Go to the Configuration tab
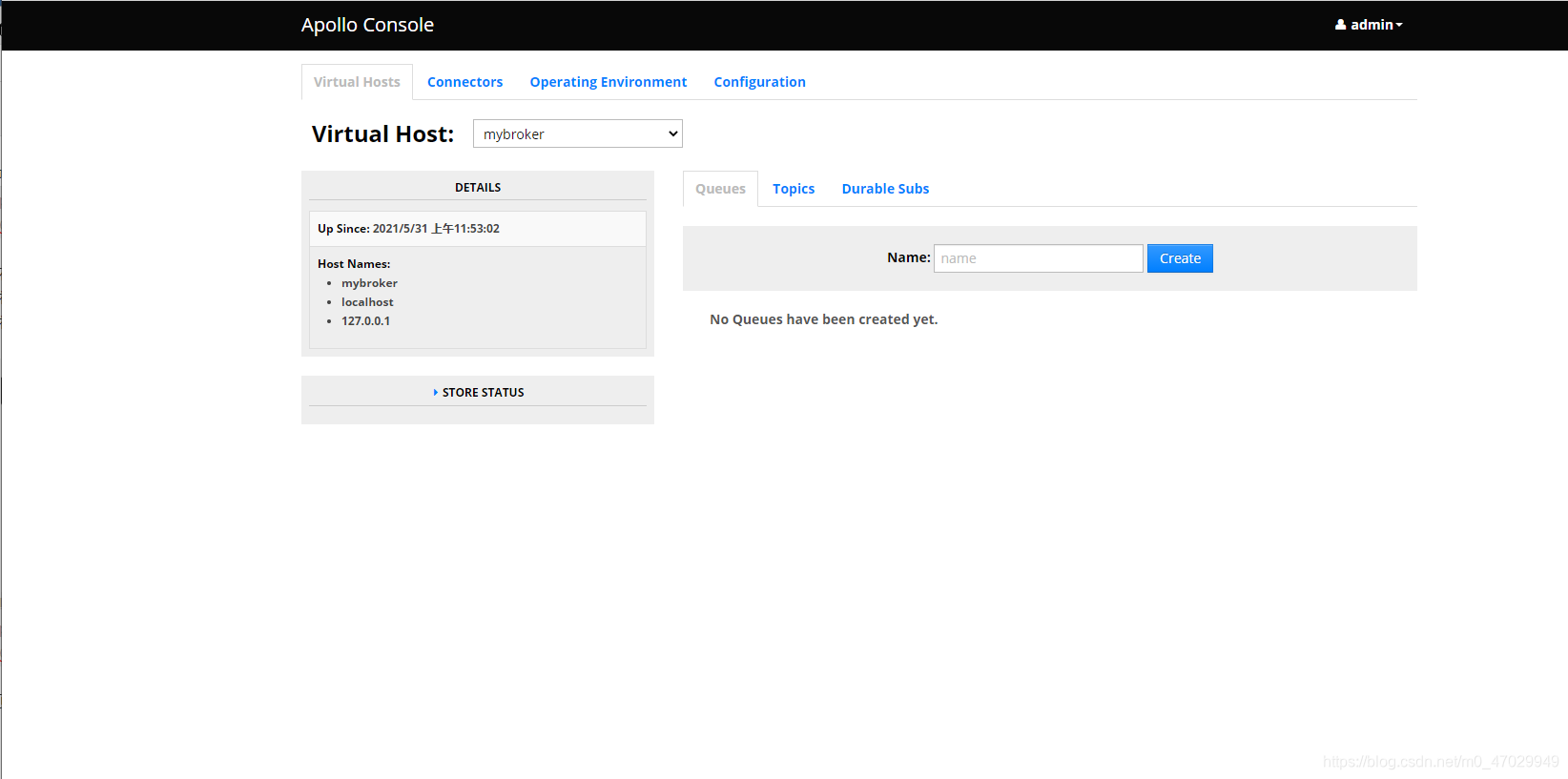Screen dimensions: 1568x779 [759, 82]
